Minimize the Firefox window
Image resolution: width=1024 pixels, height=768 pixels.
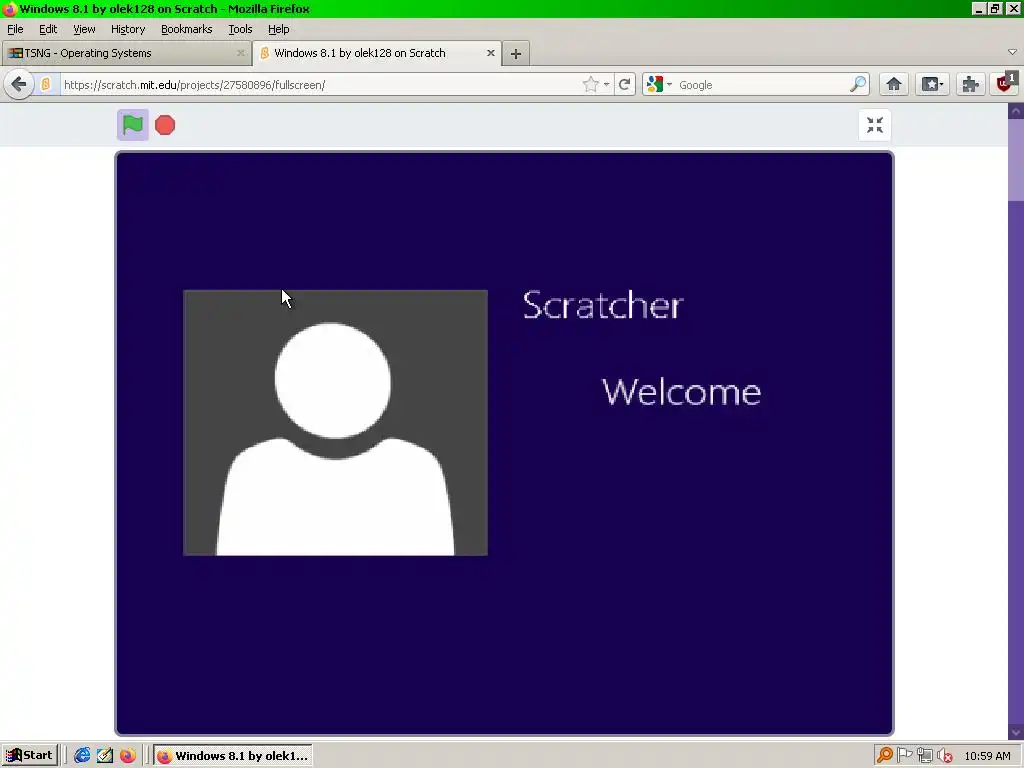click(978, 8)
